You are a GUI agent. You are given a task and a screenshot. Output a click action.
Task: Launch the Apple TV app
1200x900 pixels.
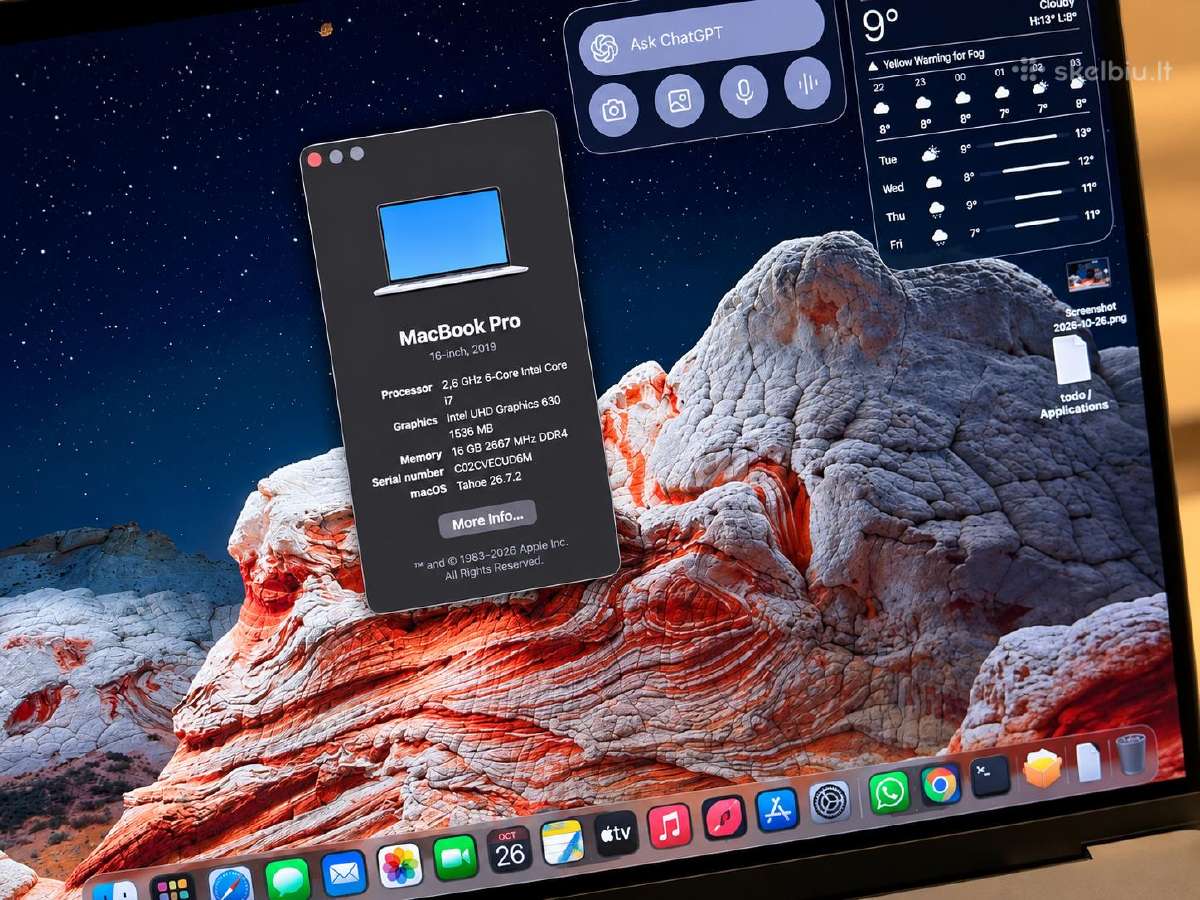pyautogui.click(x=616, y=833)
